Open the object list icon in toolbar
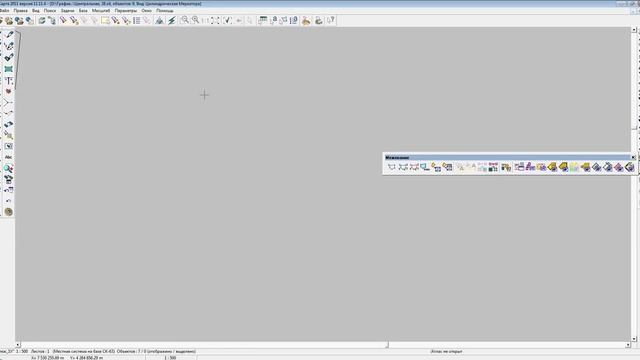 point(137,20)
